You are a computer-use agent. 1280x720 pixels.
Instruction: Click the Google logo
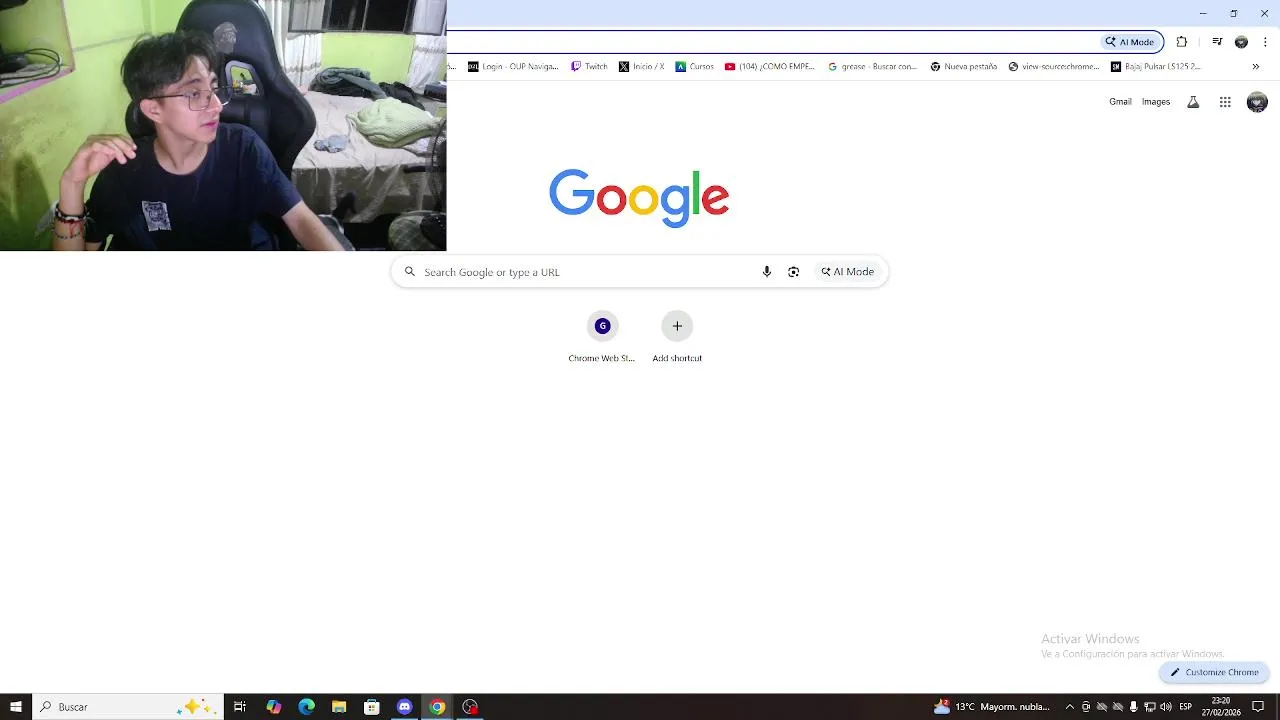point(639,197)
